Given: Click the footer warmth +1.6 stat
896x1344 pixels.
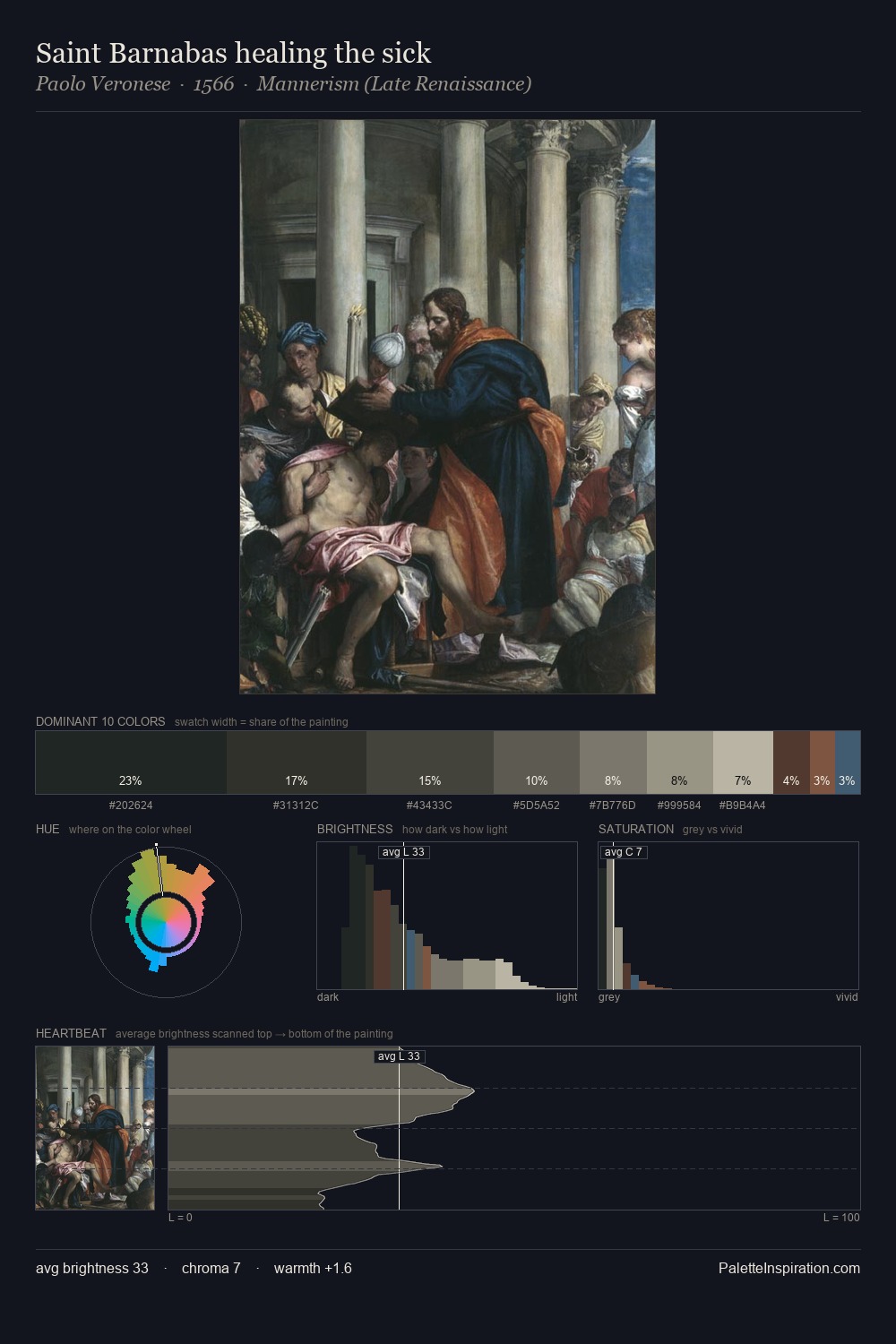Looking at the screenshot, I should pos(313,1268).
